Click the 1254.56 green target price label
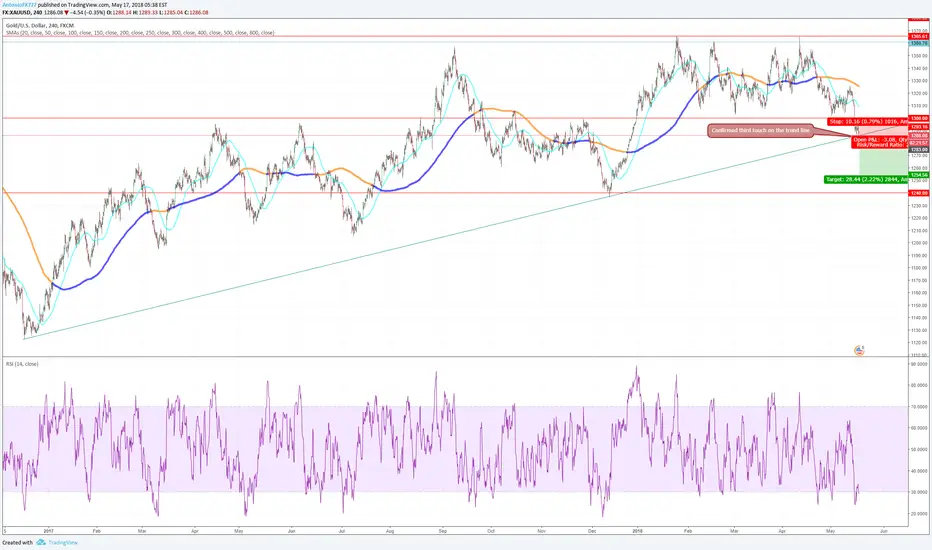The width and height of the screenshot is (932, 550). pyautogui.click(x=920, y=175)
